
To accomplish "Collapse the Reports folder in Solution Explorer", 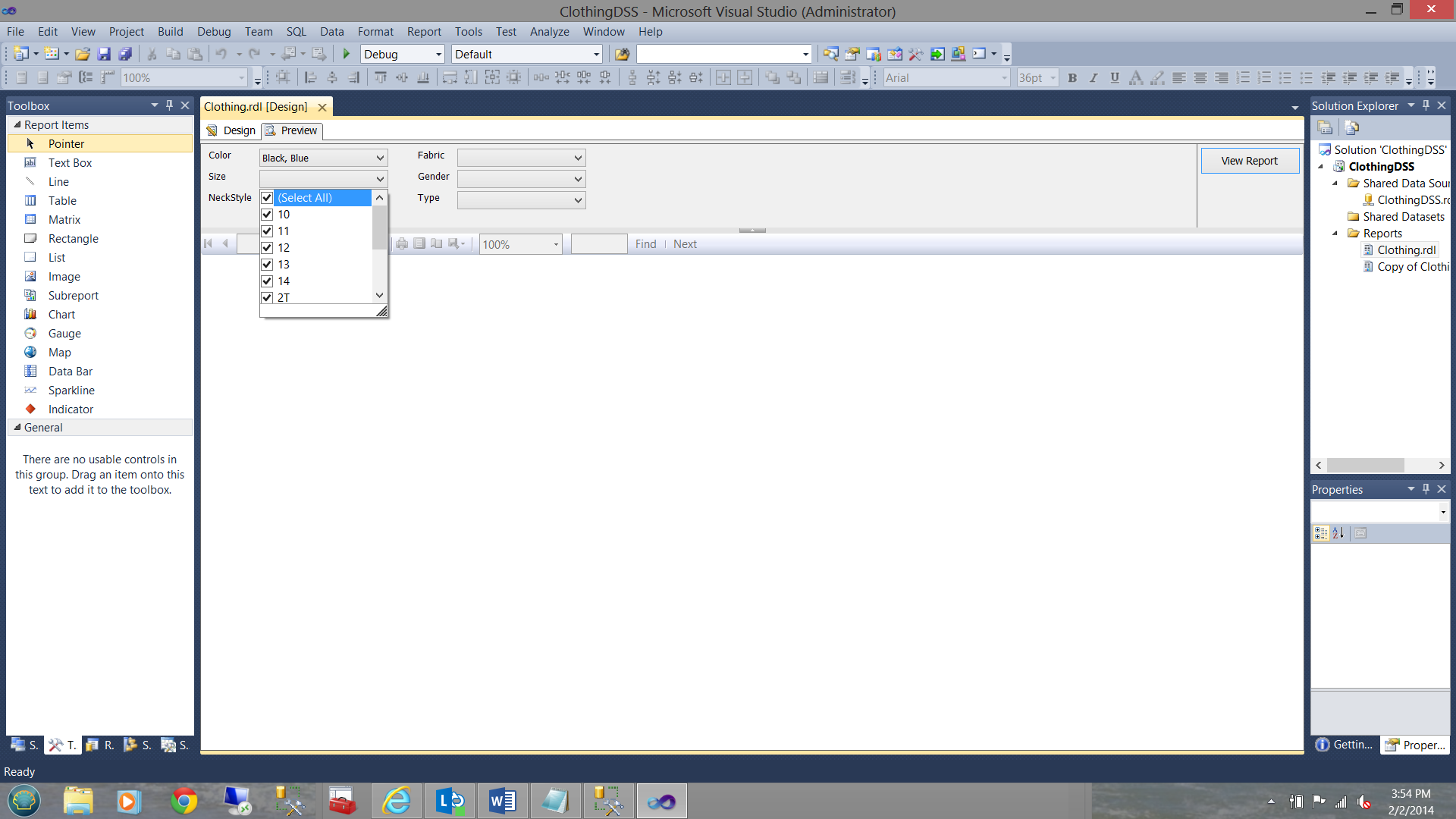I will tap(1335, 234).
